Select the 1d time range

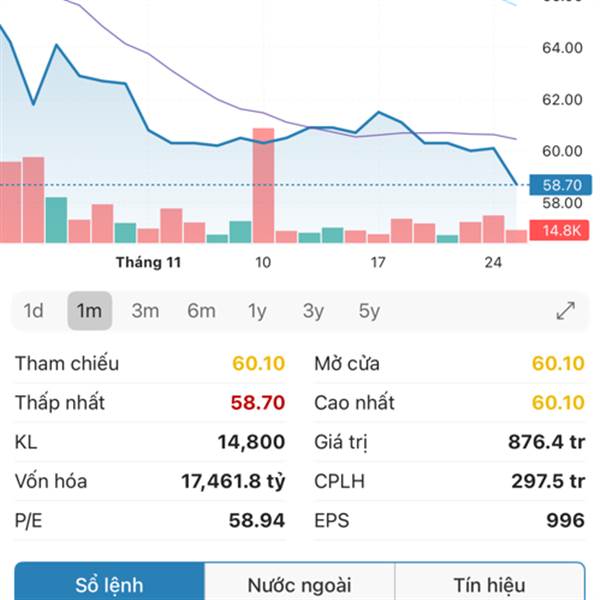click(34, 311)
